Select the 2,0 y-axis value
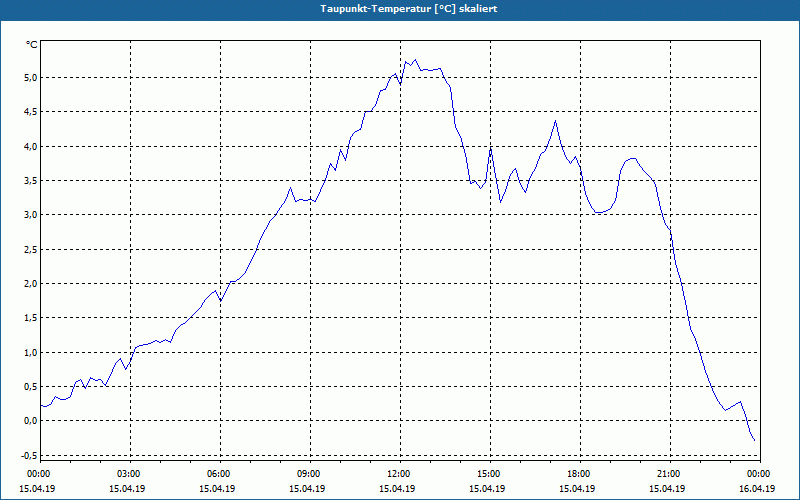This screenshot has height=500, width=800. pos(31,284)
